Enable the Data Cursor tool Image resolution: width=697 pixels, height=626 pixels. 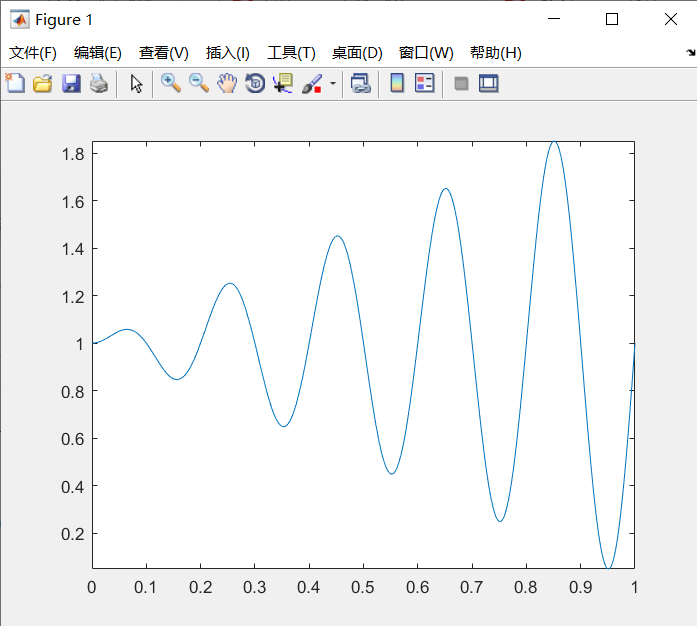point(283,83)
